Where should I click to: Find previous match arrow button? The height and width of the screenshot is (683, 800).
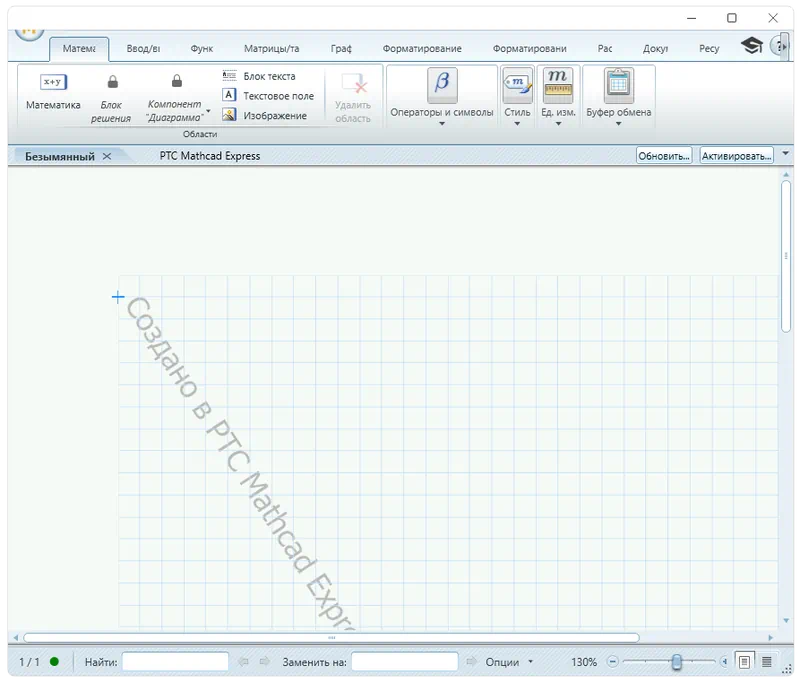click(243, 662)
